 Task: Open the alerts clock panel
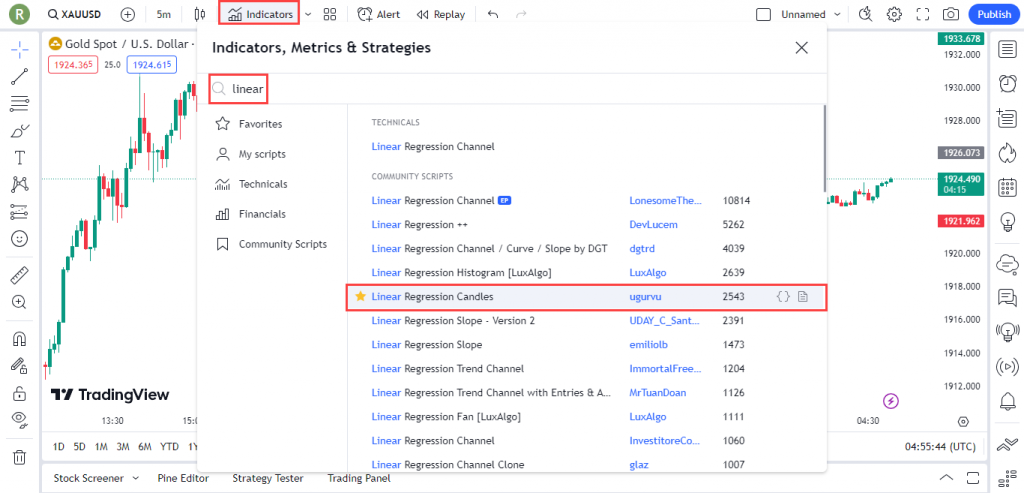[1006, 83]
